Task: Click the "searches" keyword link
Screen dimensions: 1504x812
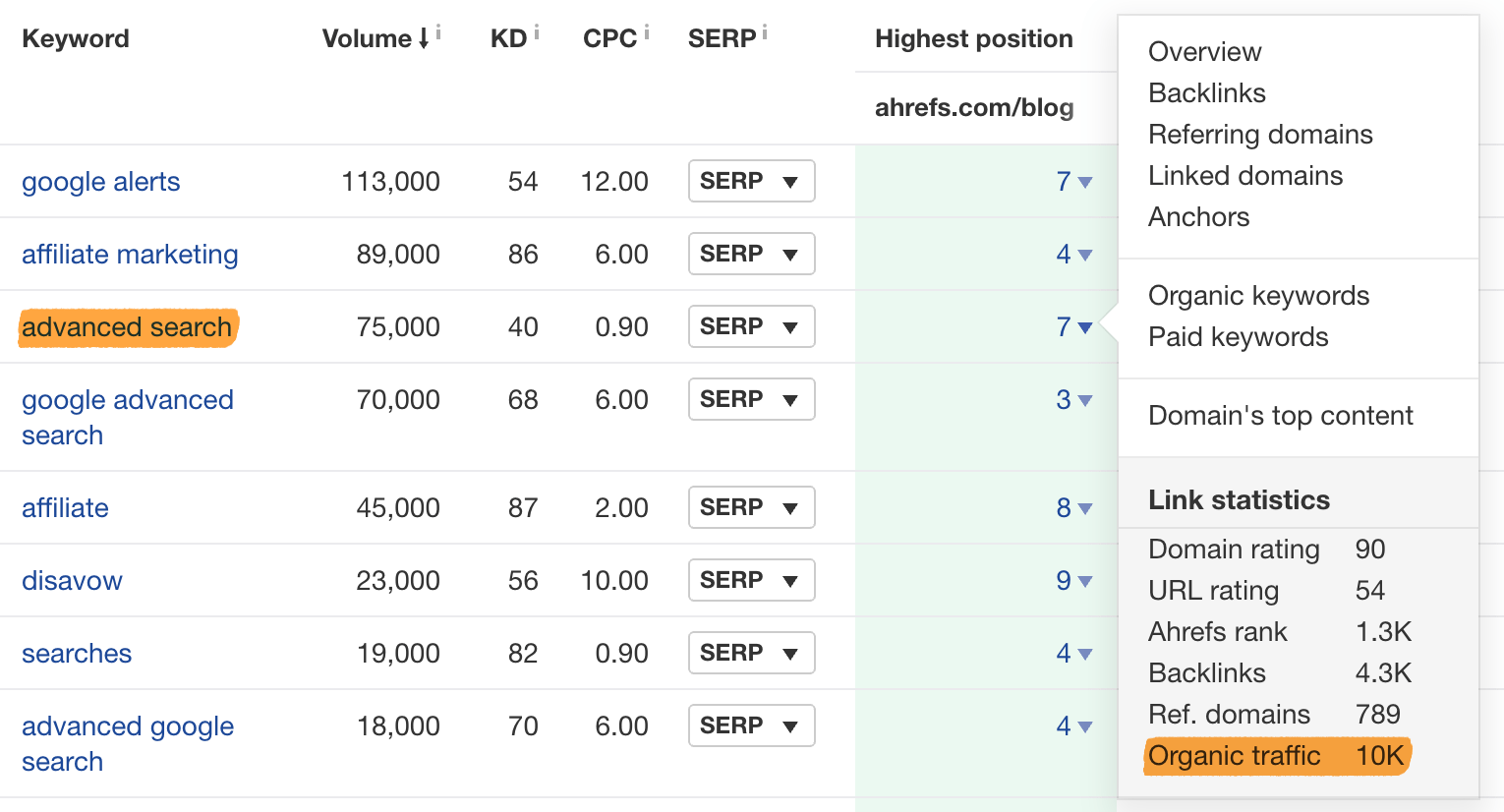Action: click(77, 653)
